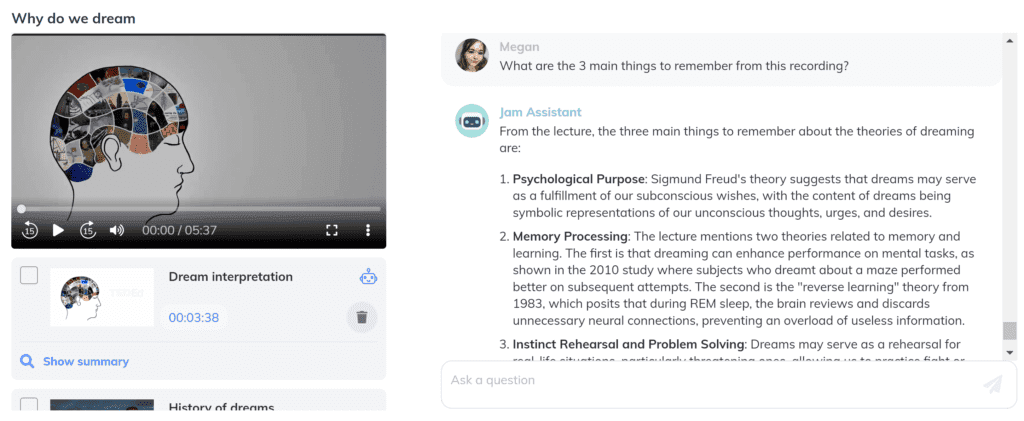Click the Jam Assistant avatar
1024x421 pixels.
click(x=472, y=121)
